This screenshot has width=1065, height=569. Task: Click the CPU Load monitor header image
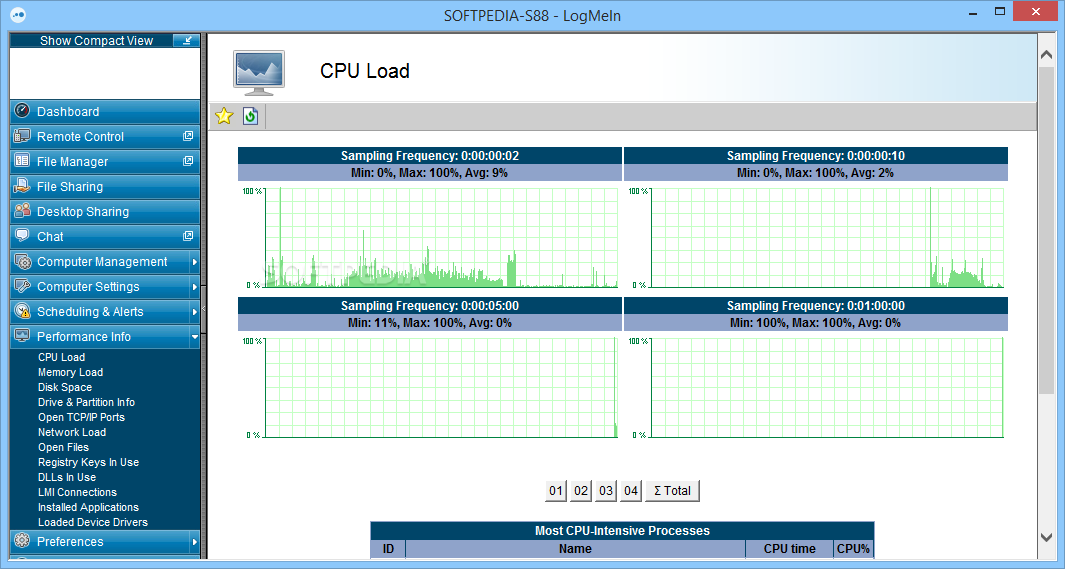259,72
